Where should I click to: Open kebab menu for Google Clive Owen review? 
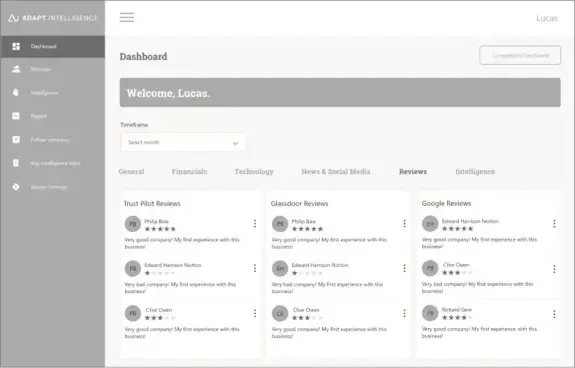tap(554, 269)
